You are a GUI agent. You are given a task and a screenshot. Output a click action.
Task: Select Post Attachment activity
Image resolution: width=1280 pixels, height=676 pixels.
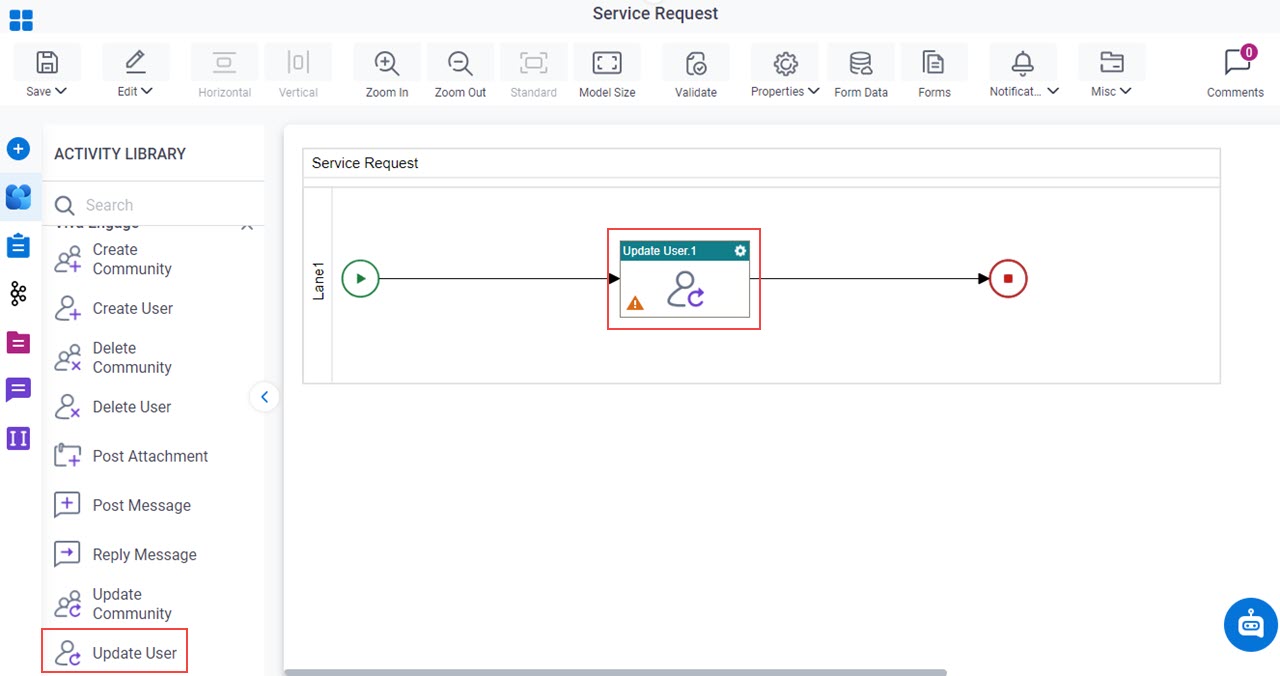(x=131, y=456)
